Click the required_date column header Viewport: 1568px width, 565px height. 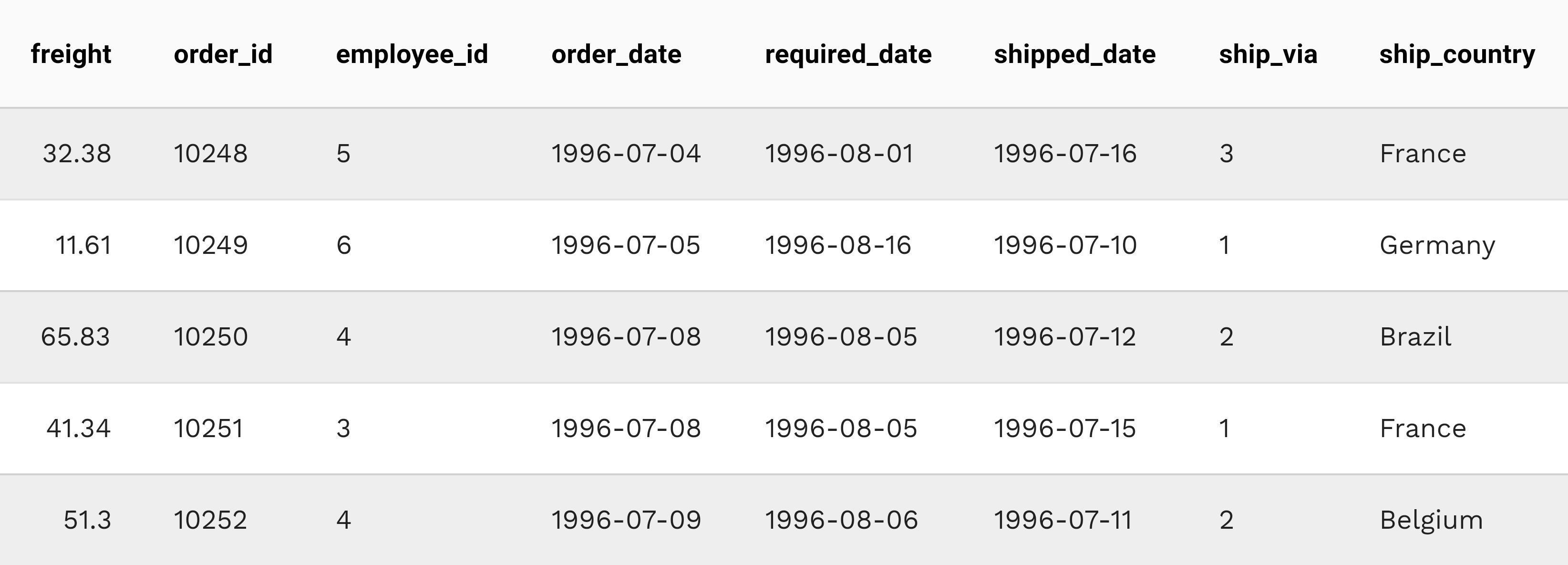click(848, 55)
